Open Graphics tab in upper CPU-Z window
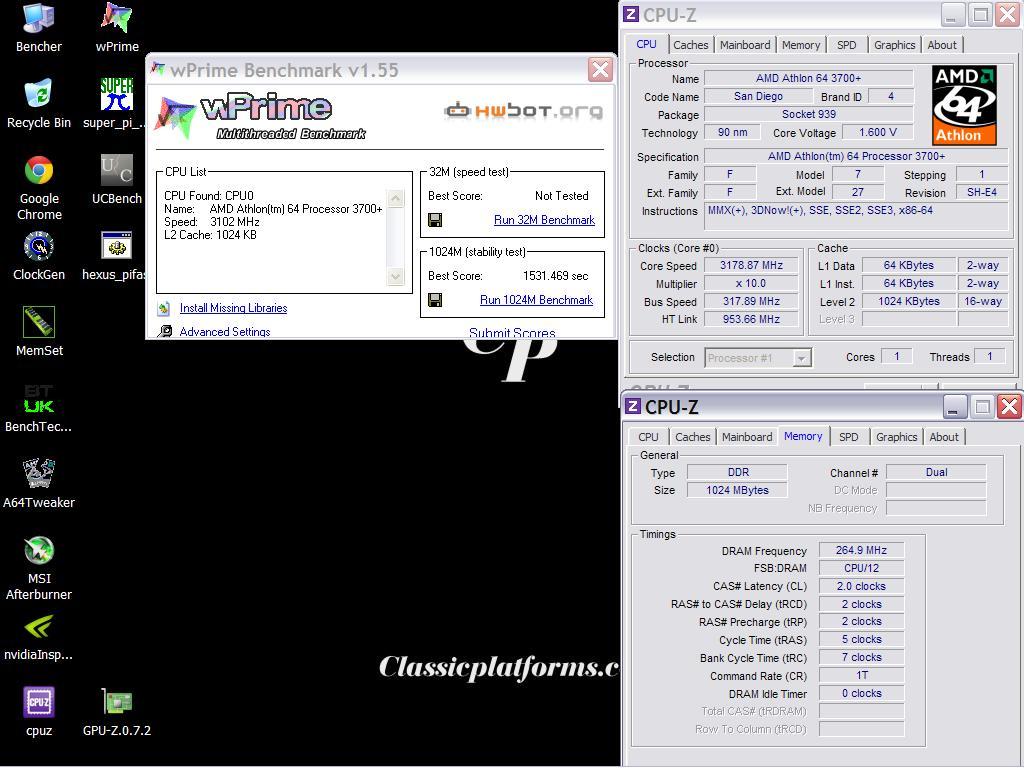This screenshot has width=1024, height=768. click(x=894, y=45)
